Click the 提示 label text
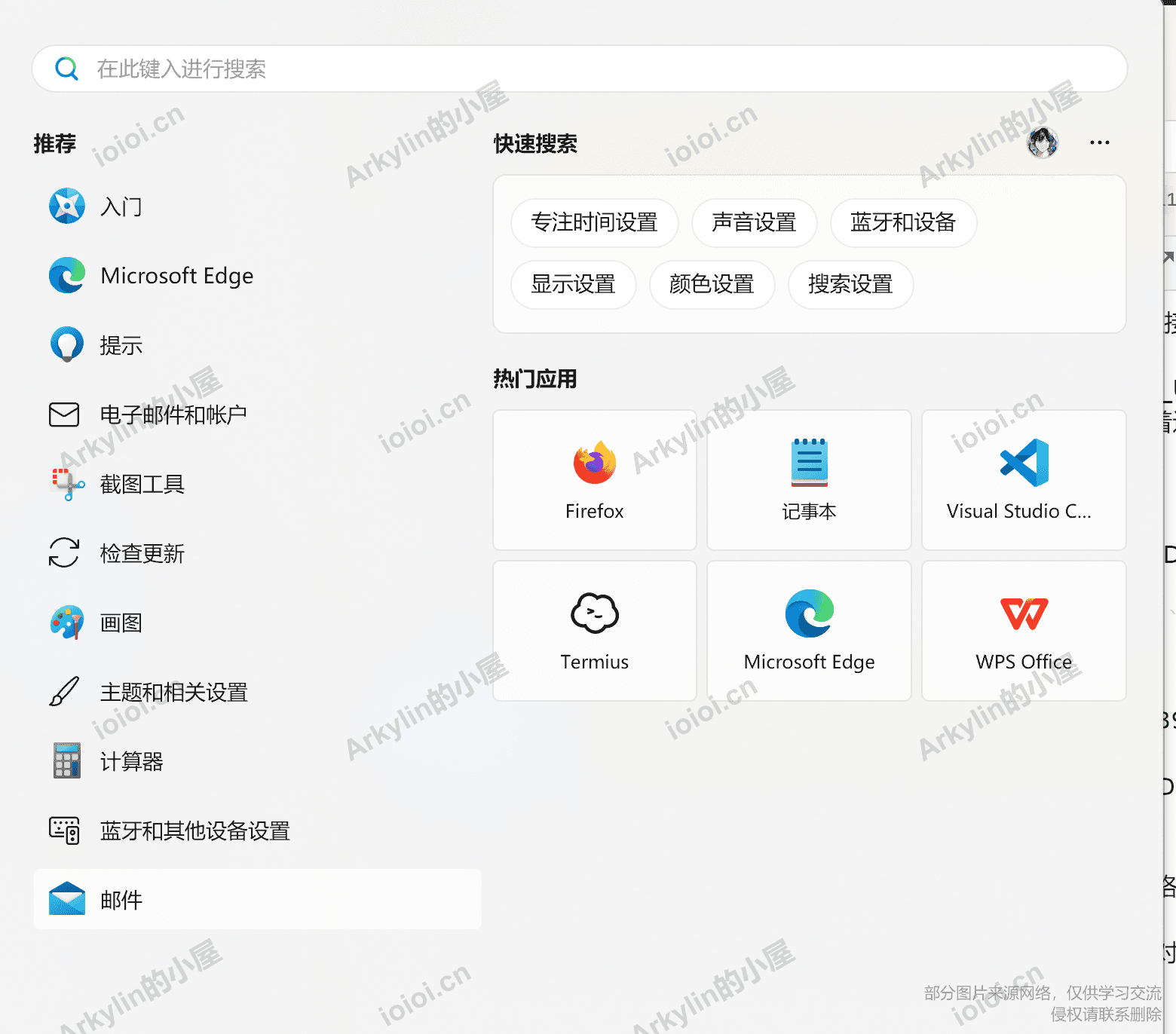 coord(121,345)
